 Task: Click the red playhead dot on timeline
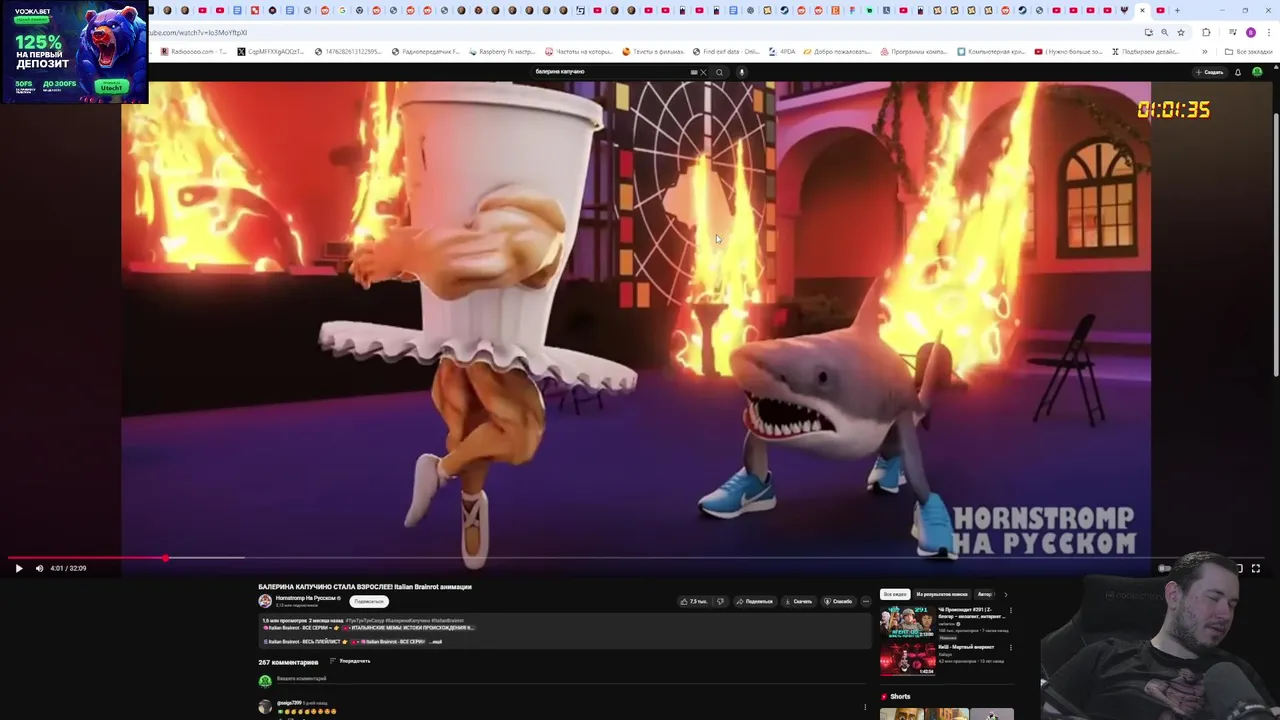(165, 558)
